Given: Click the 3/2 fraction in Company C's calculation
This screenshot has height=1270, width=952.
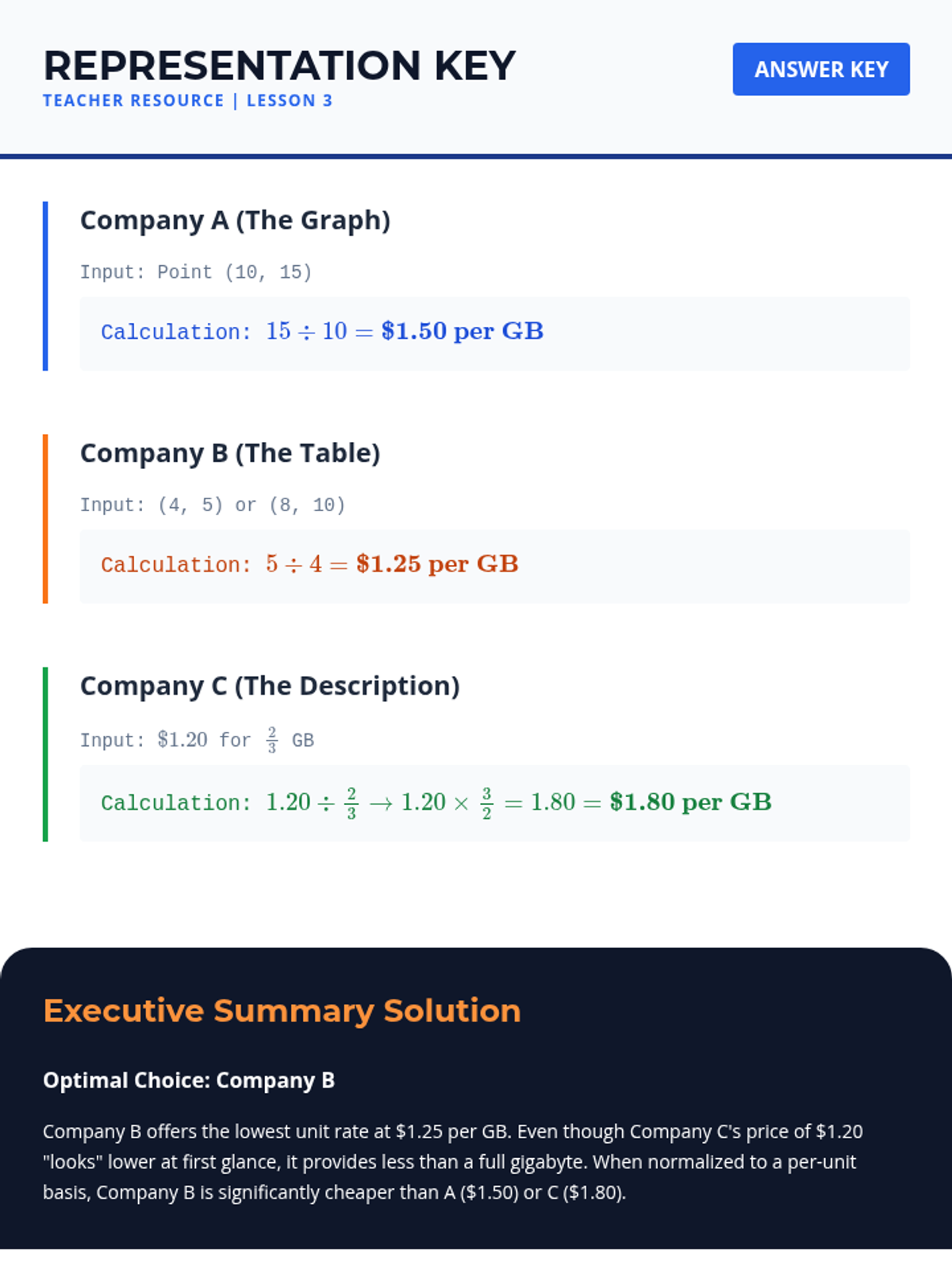Looking at the screenshot, I should [486, 803].
